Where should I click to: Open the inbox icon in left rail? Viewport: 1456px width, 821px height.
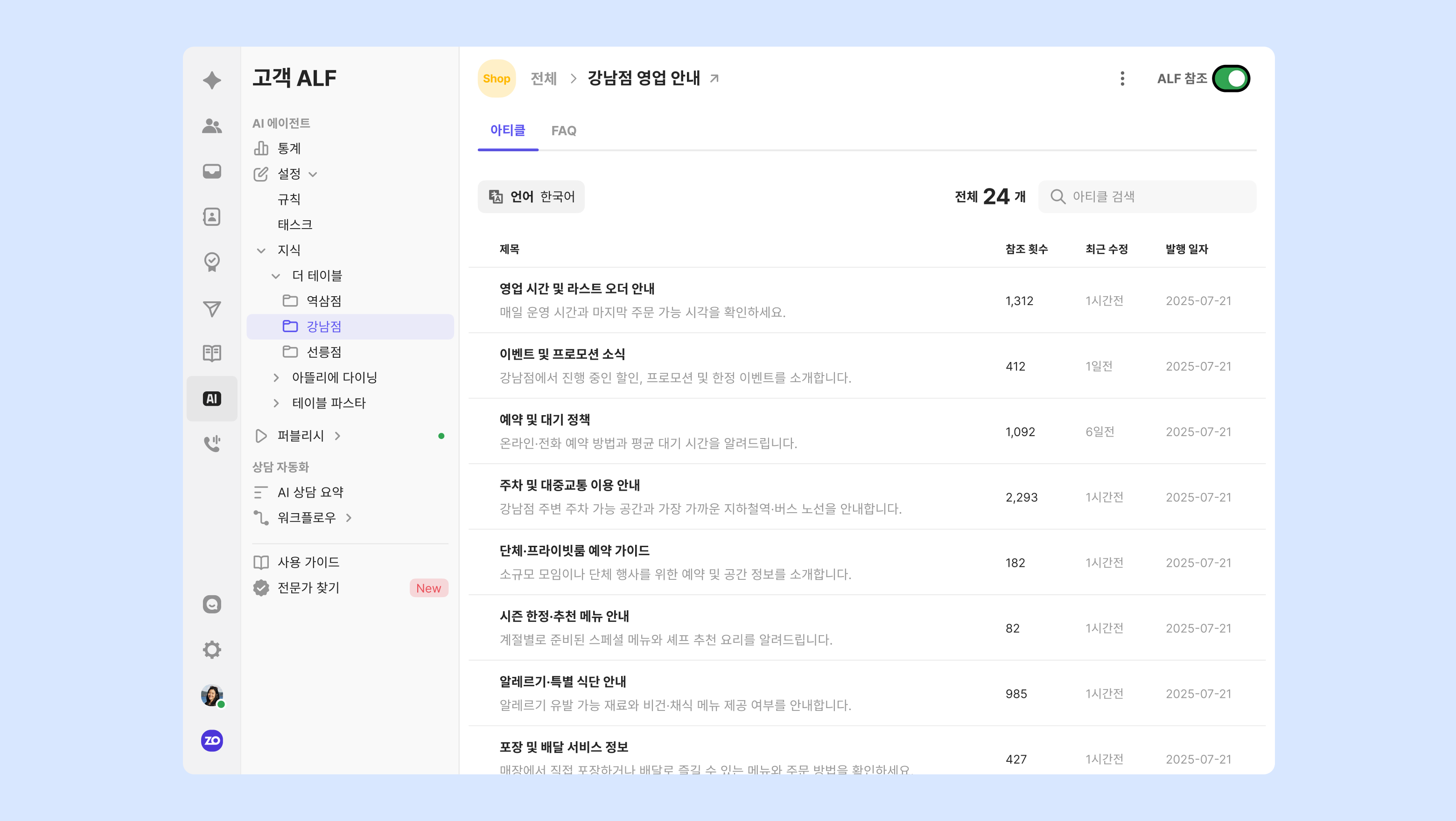coord(211,171)
